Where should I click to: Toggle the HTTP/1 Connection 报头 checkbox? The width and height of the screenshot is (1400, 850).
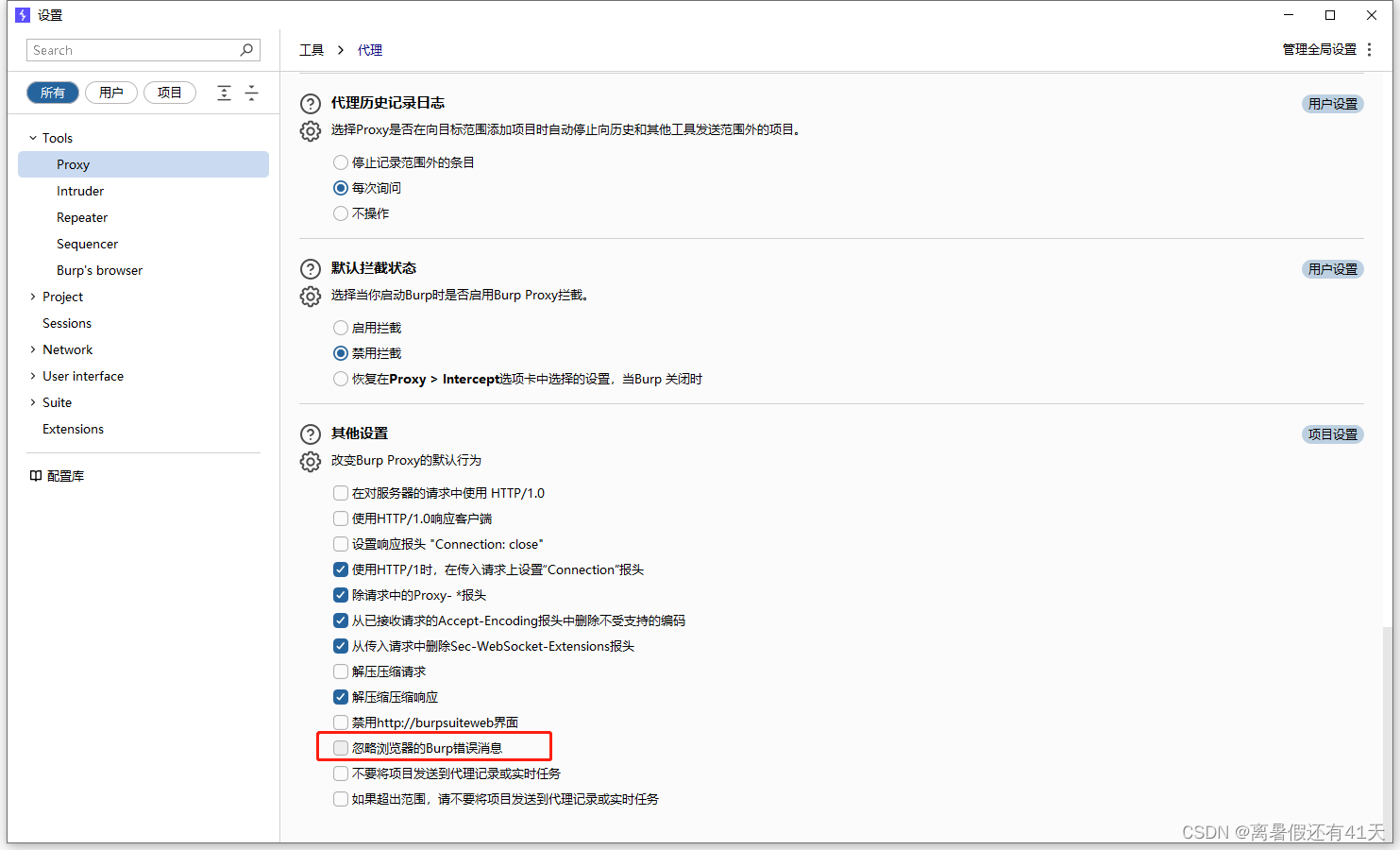coord(341,569)
